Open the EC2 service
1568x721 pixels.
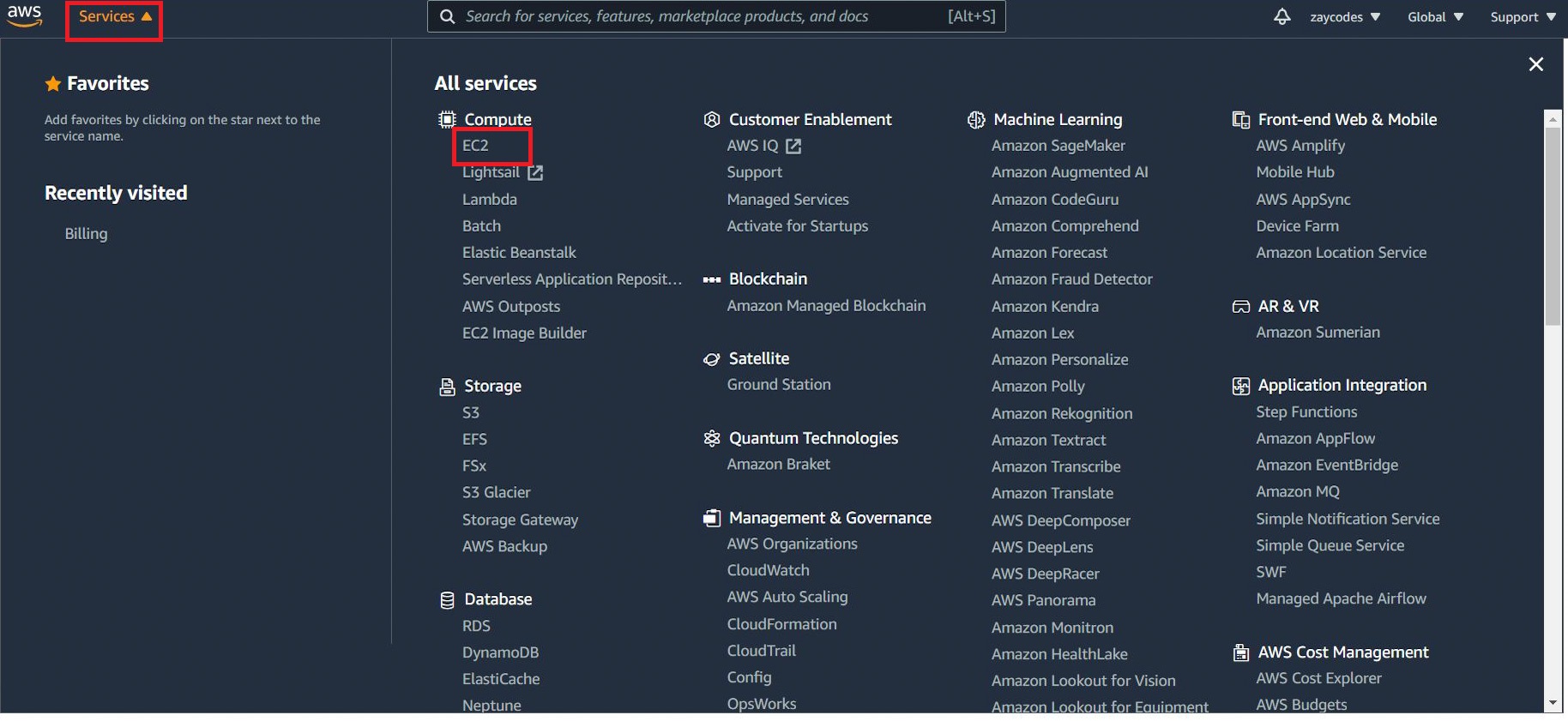coord(475,146)
